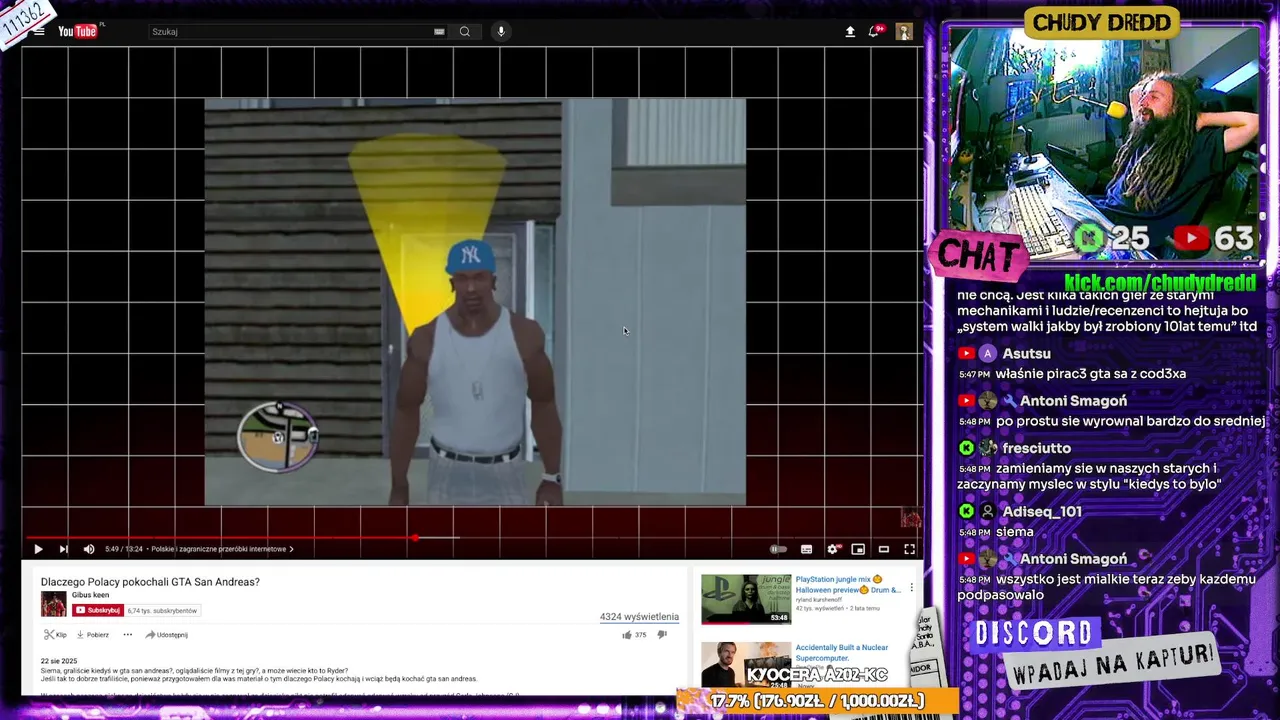Open the YouTube hamburger guide menu

(x=39, y=31)
